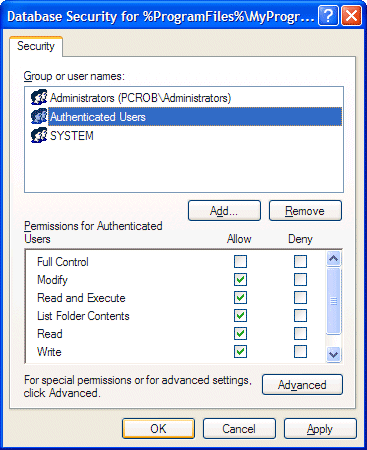The height and width of the screenshot is (450, 367).
Task: Click the permissions scrollbar thumb
Action: (334, 301)
